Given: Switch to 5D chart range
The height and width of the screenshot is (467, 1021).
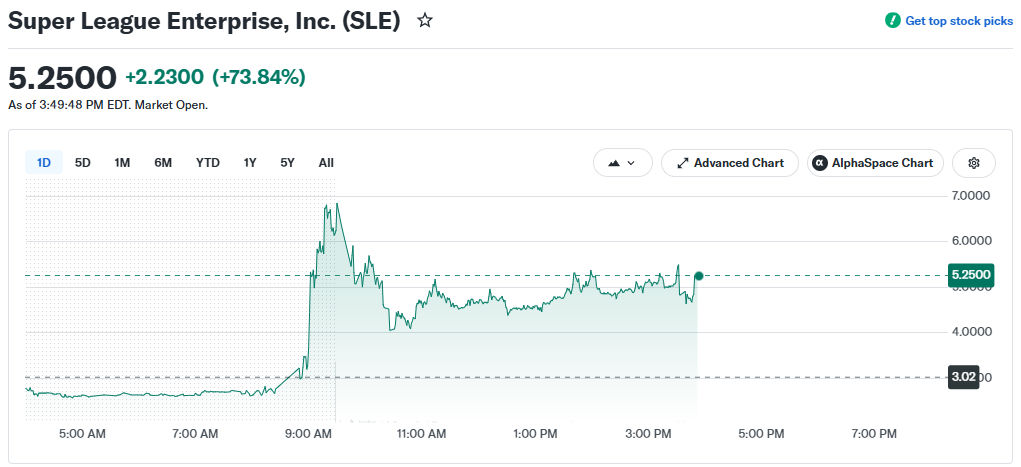Looking at the screenshot, I should tap(83, 163).
